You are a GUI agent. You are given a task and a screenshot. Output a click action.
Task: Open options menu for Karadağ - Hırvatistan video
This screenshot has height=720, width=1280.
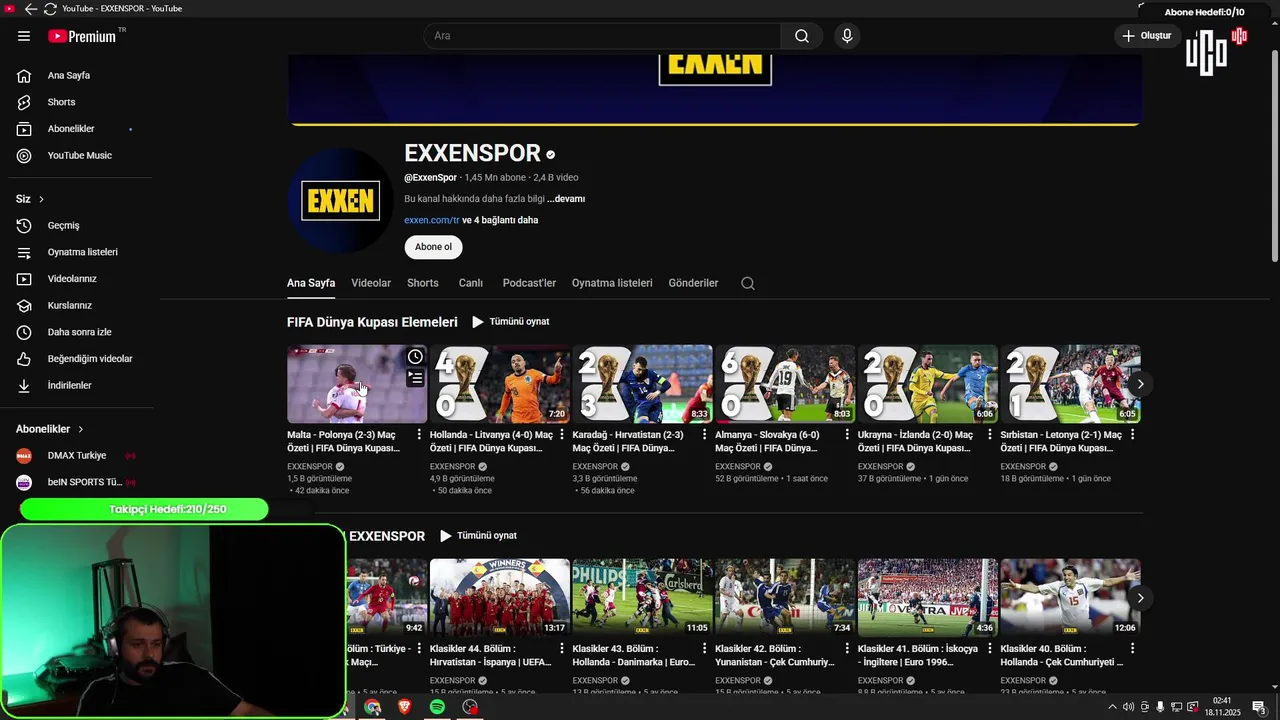[705, 435]
